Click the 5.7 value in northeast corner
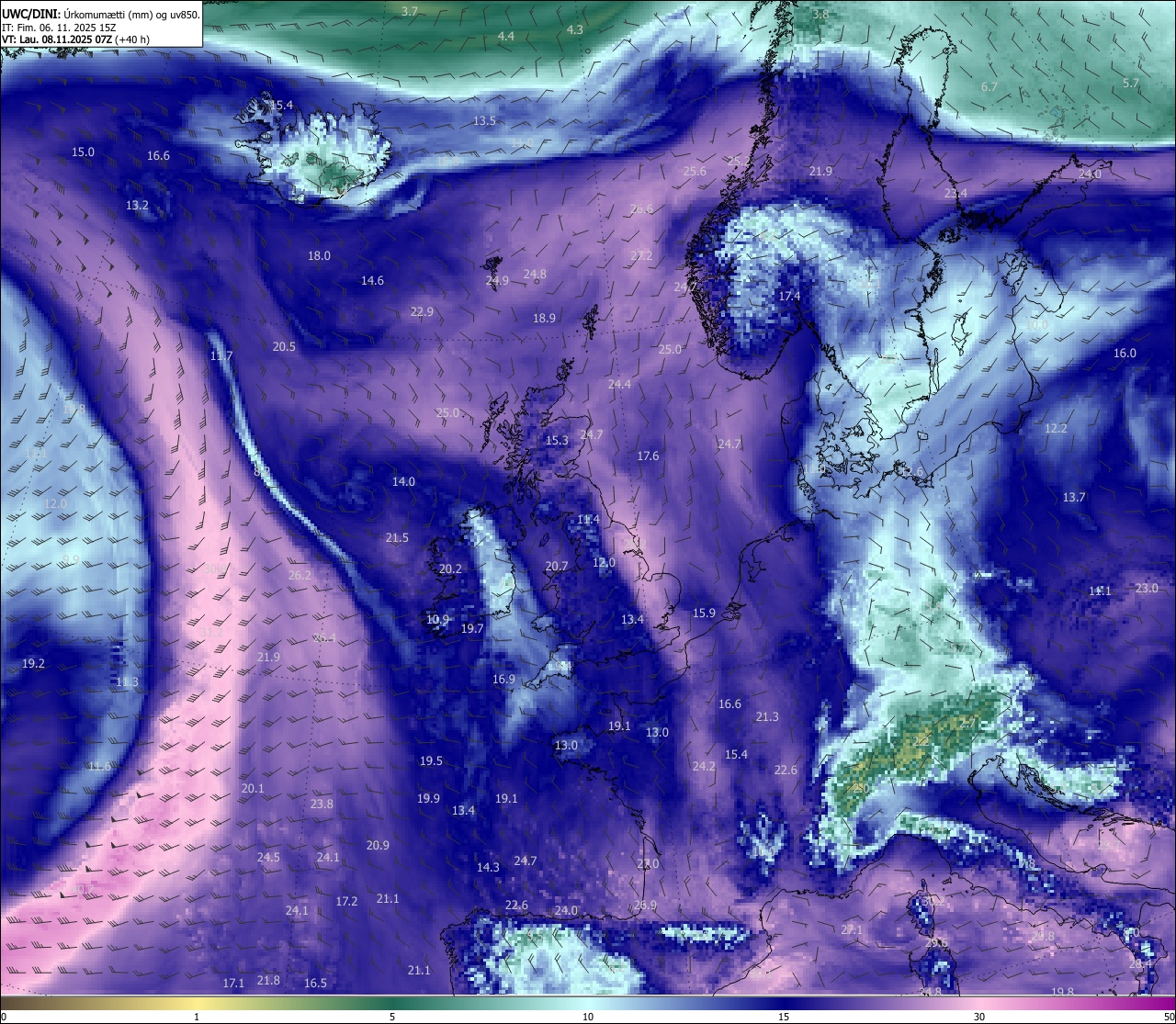The image size is (1176, 1024). click(x=1130, y=83)
